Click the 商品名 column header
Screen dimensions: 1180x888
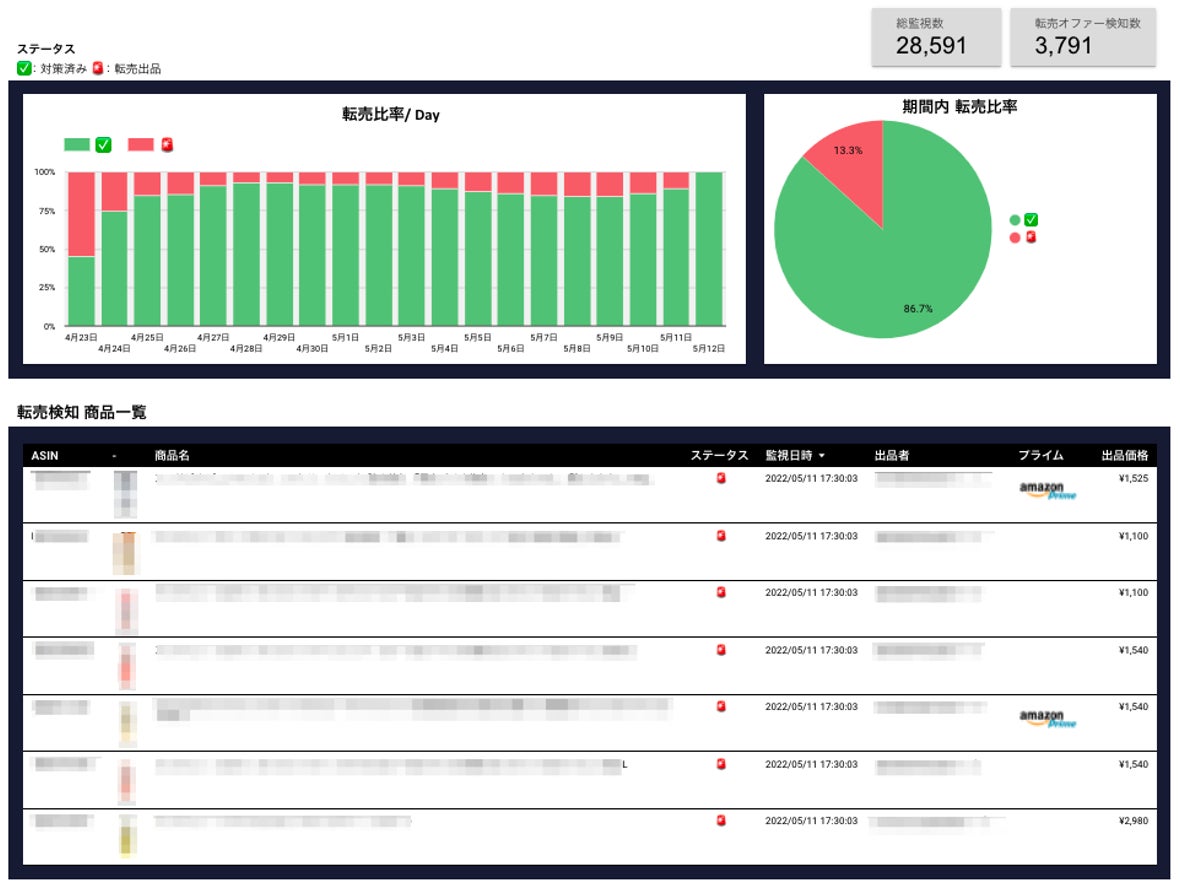click(172, 455)
